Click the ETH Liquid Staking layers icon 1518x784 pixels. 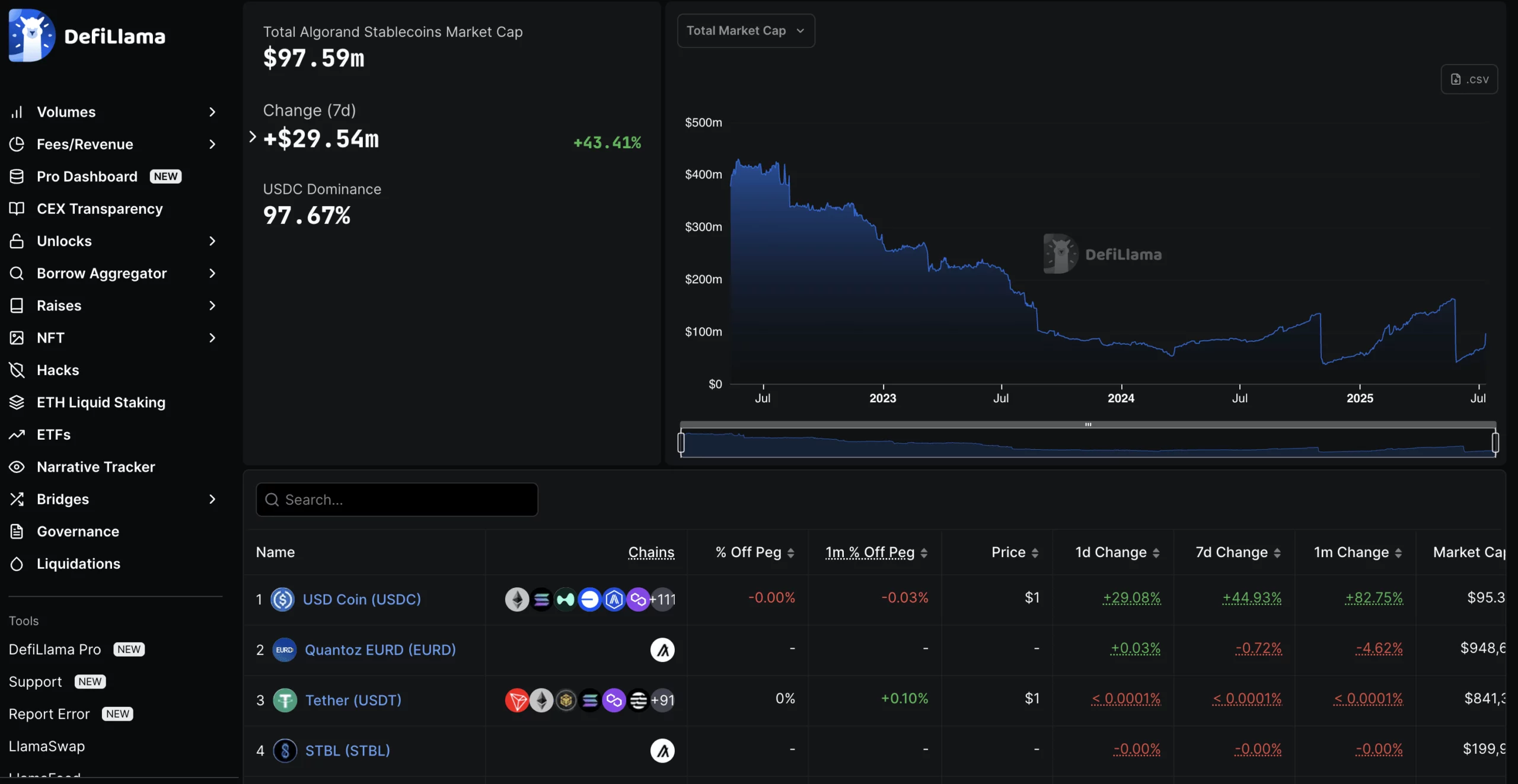17,402
